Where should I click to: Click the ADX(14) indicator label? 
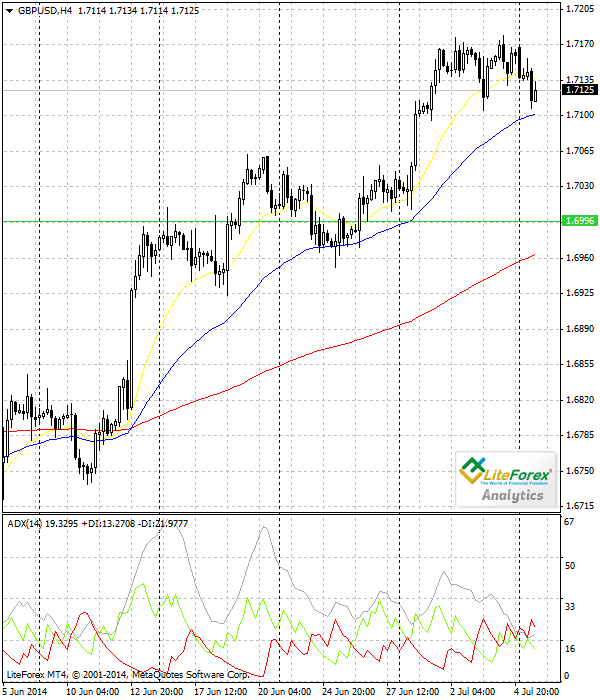click(27, 523)
